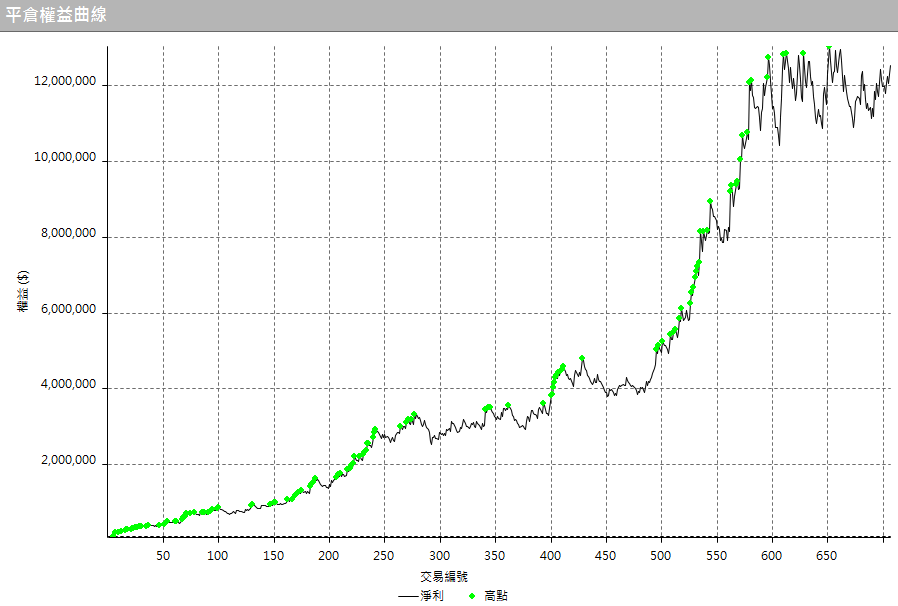The width and height of the screenshot is (898, 606).
Task: Click the 100 x-axis tick label
Action: (x=218, y=556)
